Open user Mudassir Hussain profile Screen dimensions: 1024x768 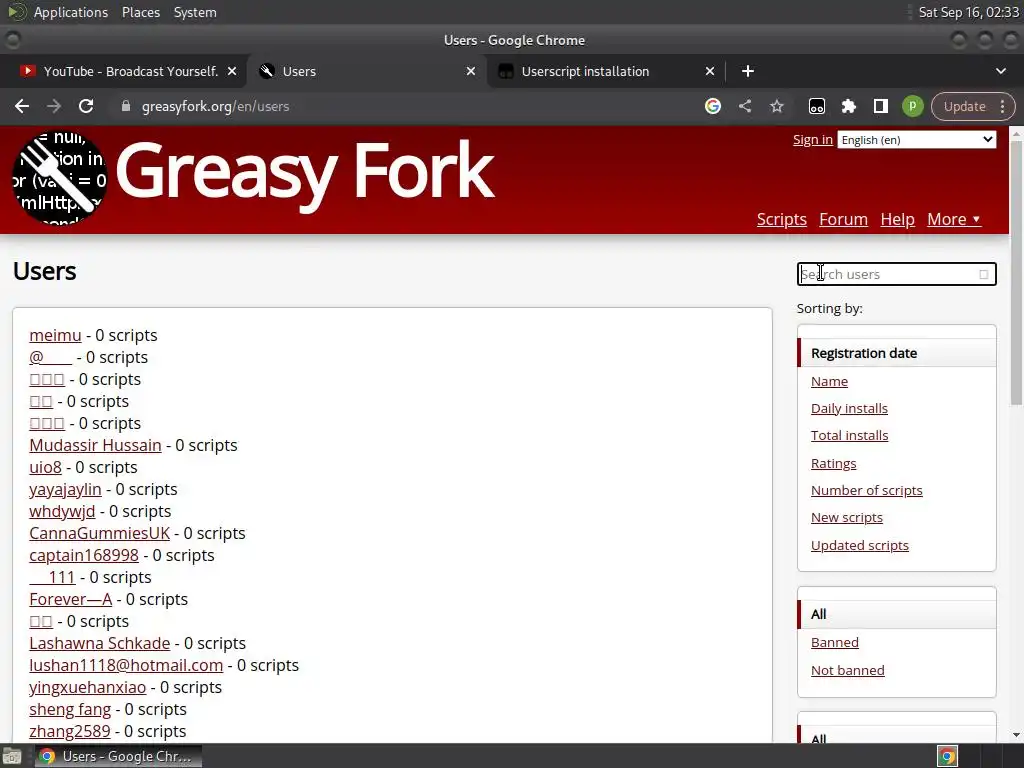coord(95,445)
